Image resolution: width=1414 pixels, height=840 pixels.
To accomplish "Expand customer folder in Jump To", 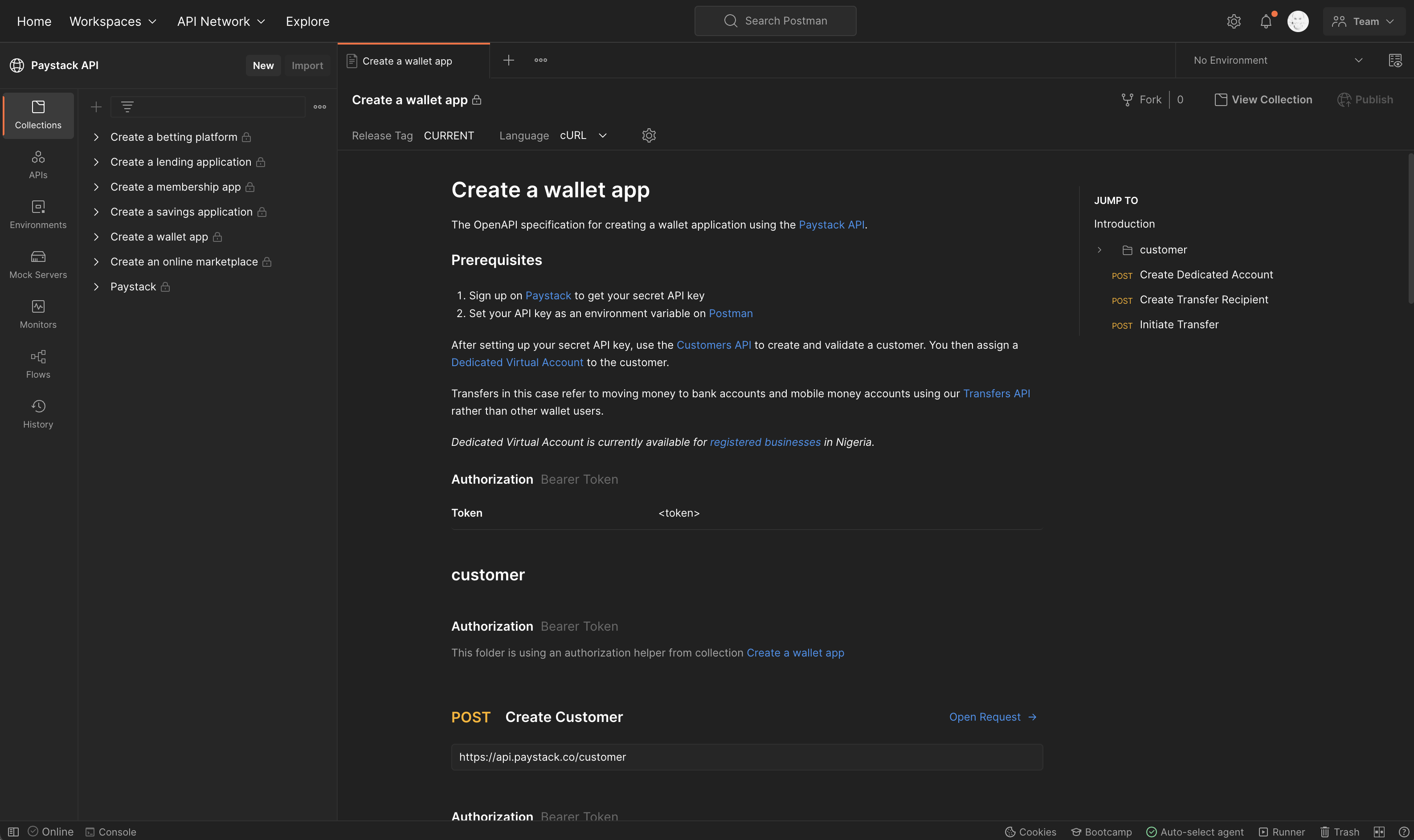I will click(1099, 249).
